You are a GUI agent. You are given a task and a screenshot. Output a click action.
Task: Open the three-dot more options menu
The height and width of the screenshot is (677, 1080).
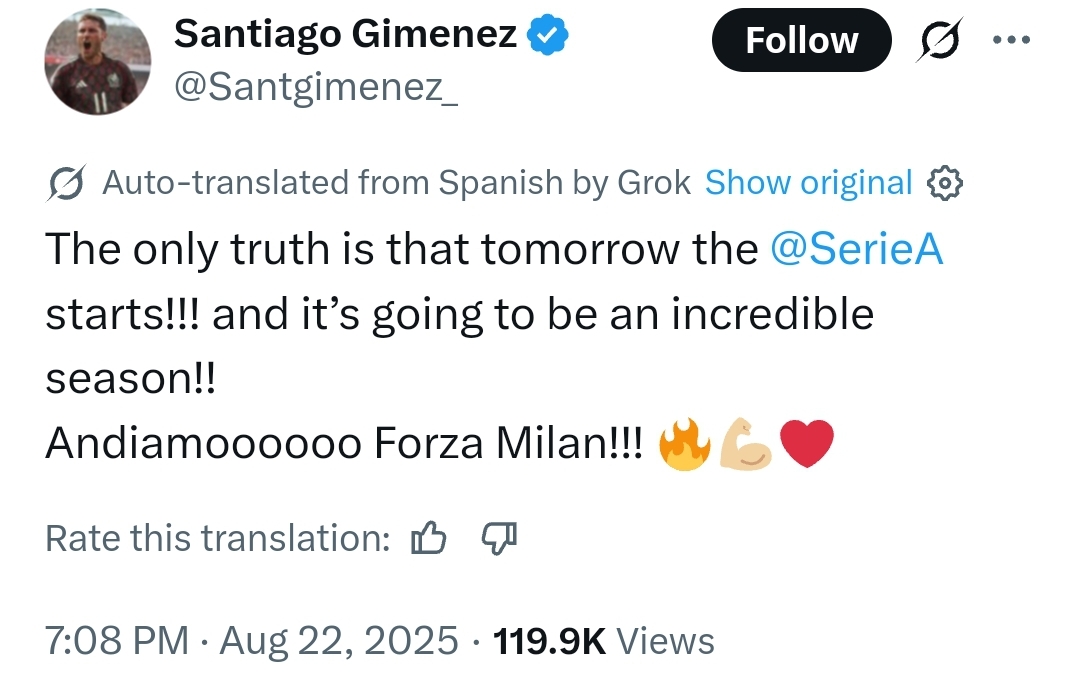coord(1010,42)
